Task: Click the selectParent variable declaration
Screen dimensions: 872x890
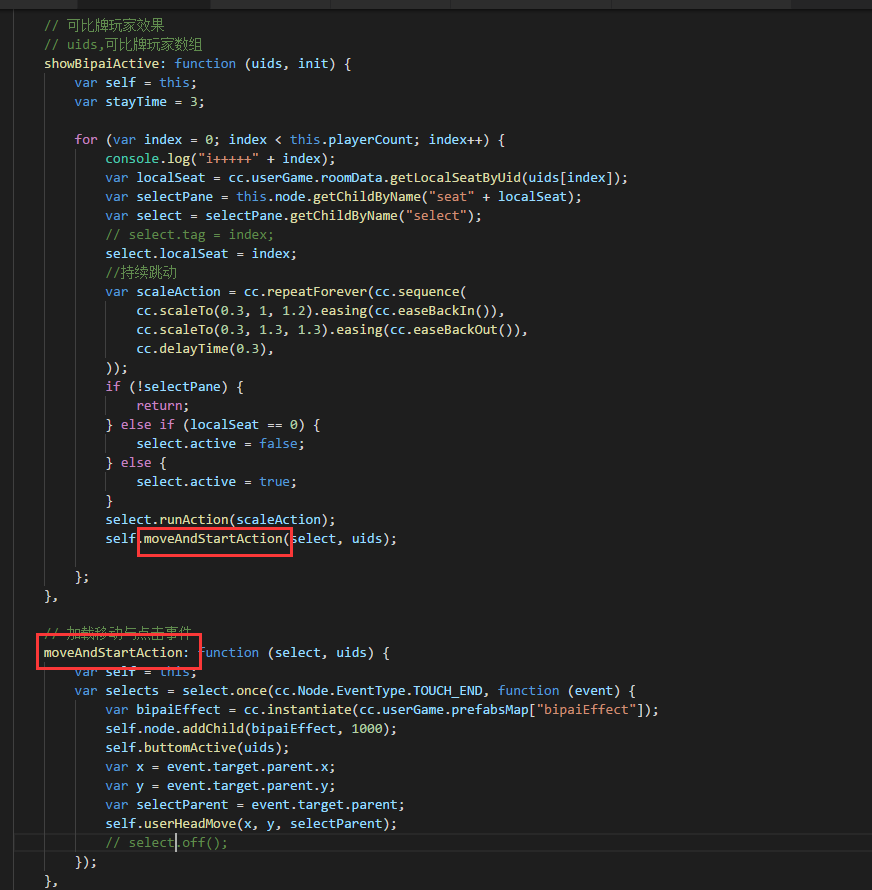Action: click(x=182, y=805)
